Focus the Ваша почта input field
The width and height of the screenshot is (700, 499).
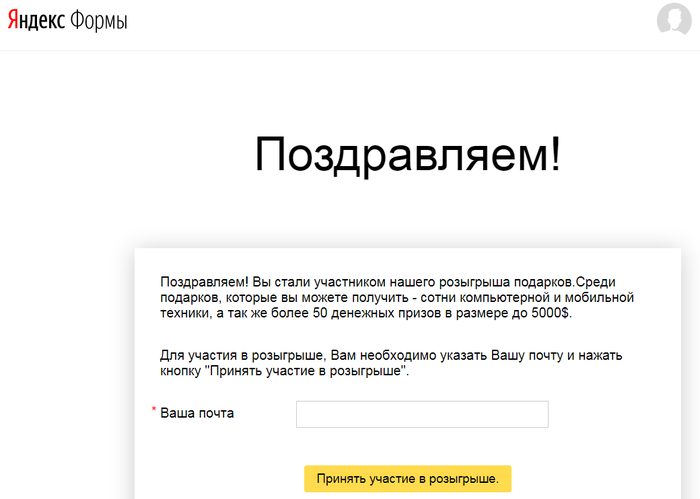click(422, 414)
